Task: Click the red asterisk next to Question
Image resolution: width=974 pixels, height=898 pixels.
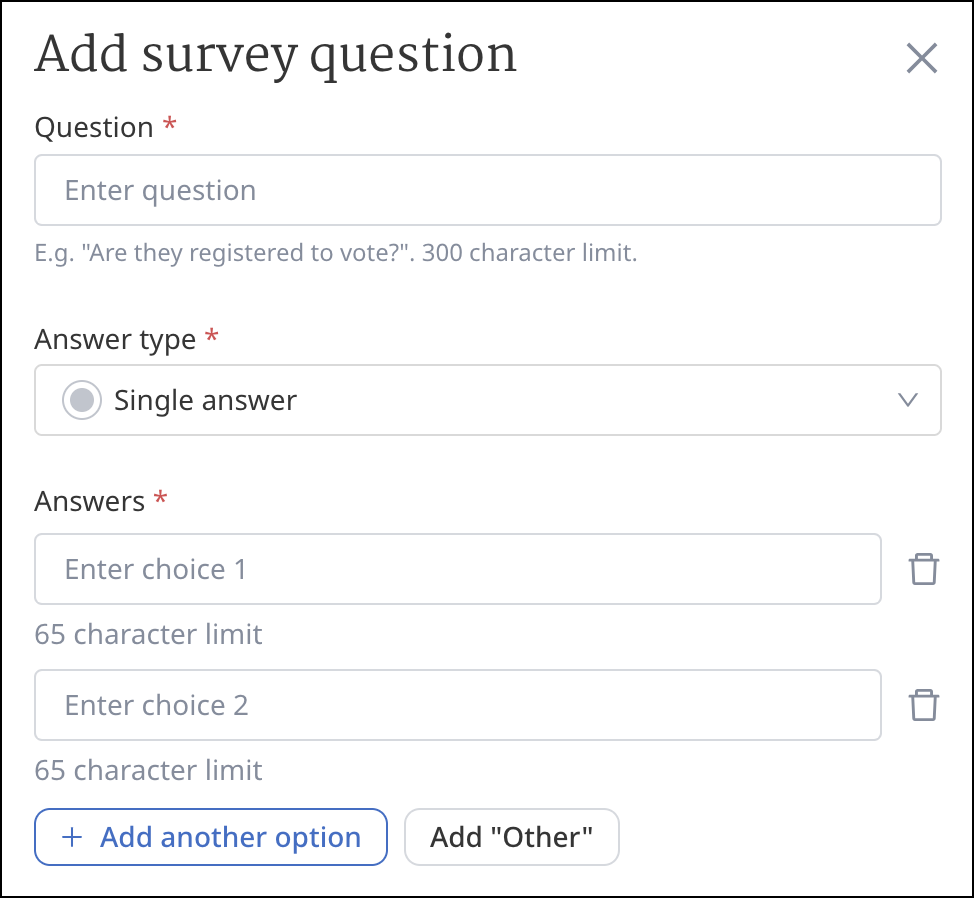Action: point(169,126)
